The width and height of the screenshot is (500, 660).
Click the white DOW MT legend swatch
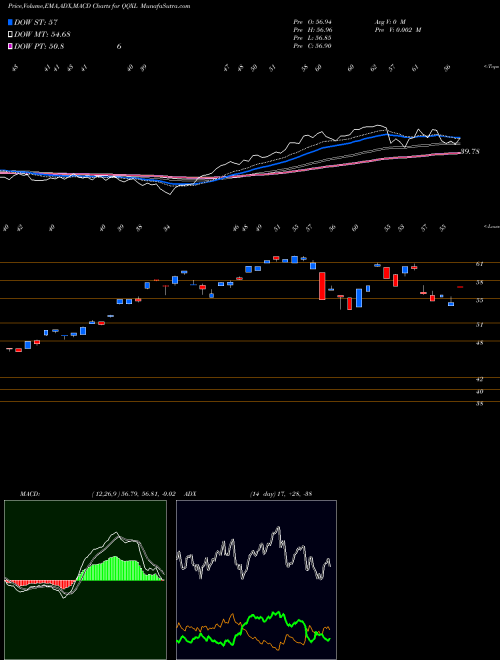coord(10,34)
